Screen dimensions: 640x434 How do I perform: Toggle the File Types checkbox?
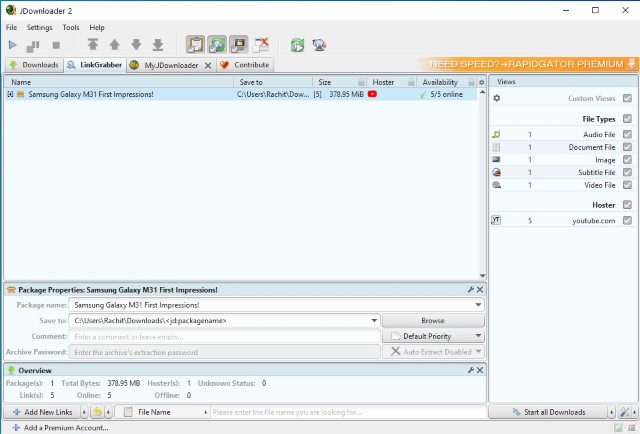click(x=627, y=118)
